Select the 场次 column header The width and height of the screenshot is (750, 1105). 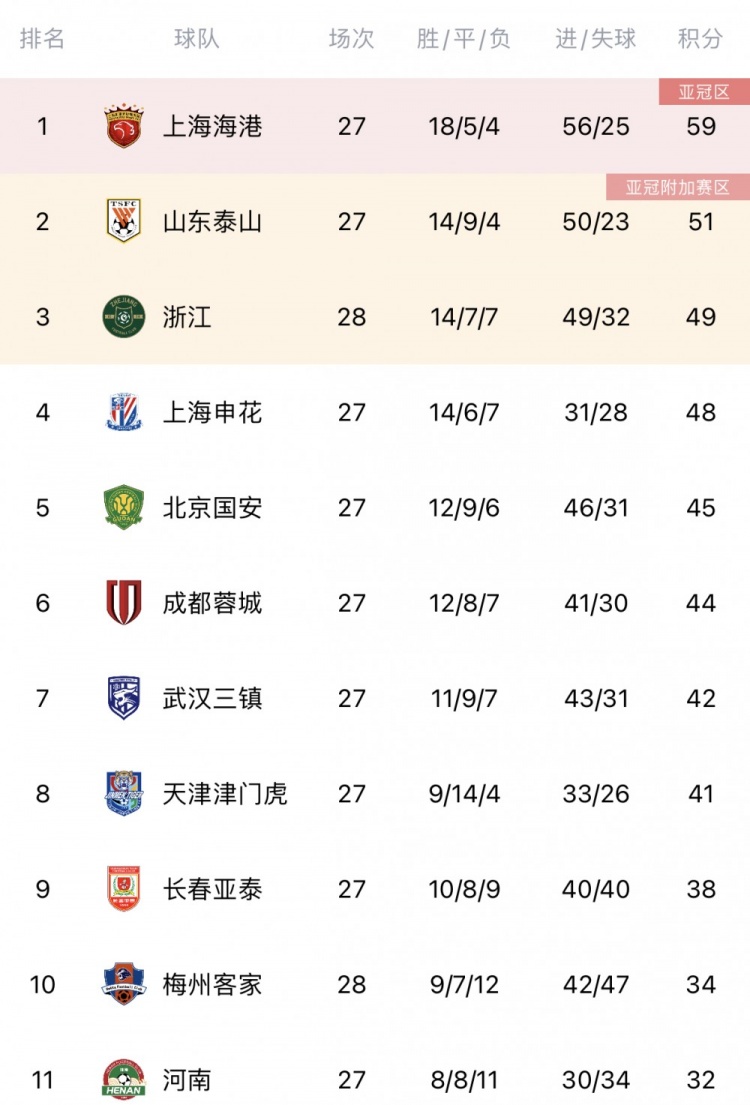click(352, 38)
